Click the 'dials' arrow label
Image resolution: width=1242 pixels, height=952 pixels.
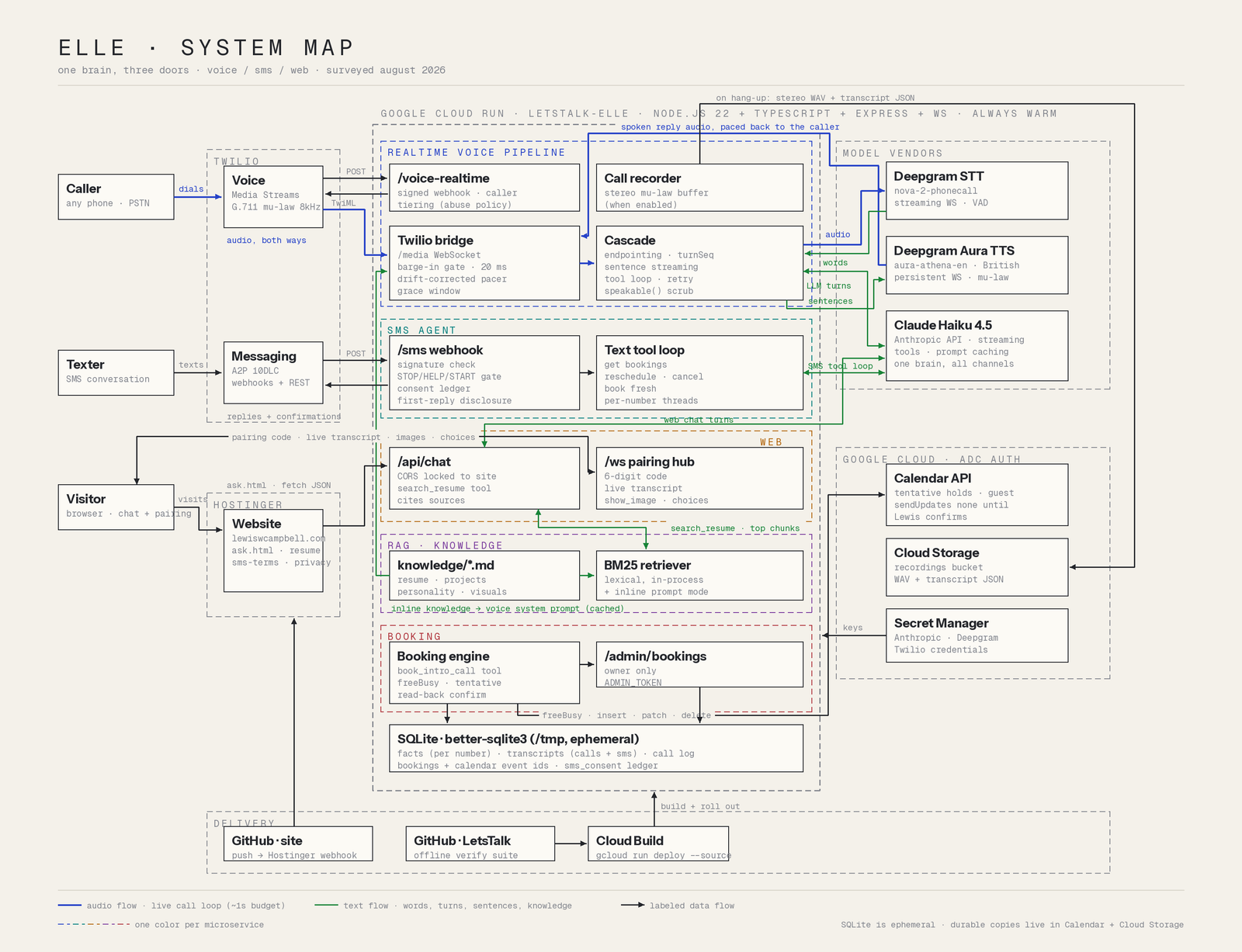coord(191,189)
